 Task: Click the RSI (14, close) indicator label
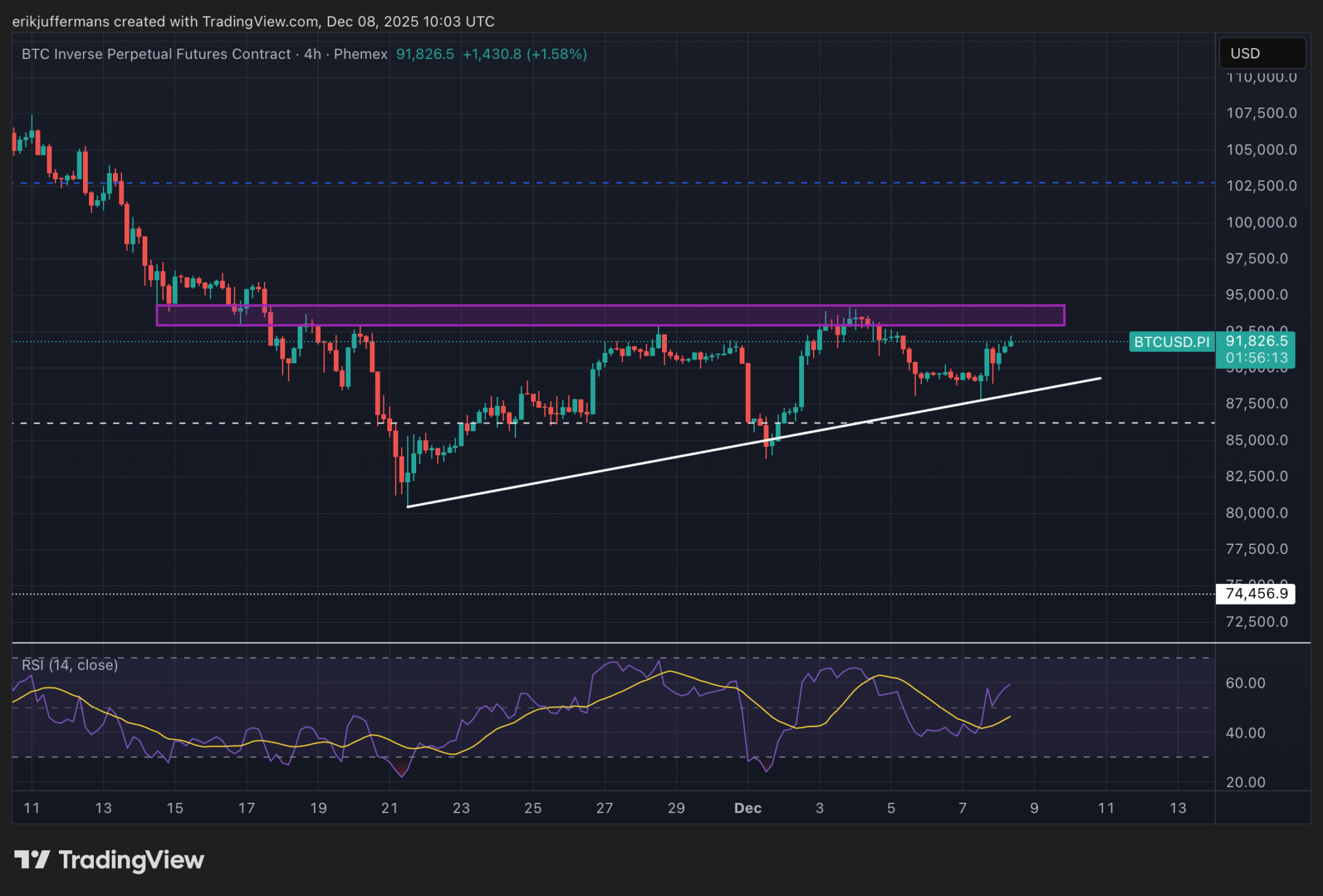(70, 665)
